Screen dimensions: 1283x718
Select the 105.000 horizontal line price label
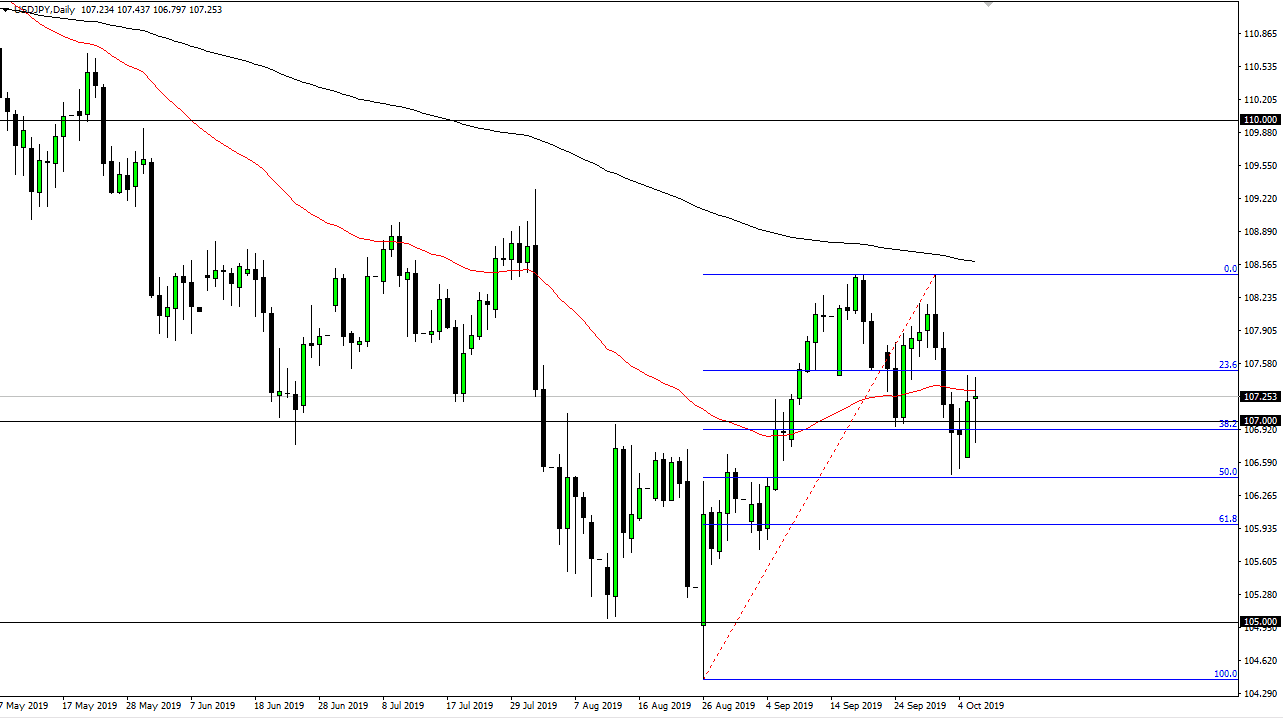tap(1261, 622)
